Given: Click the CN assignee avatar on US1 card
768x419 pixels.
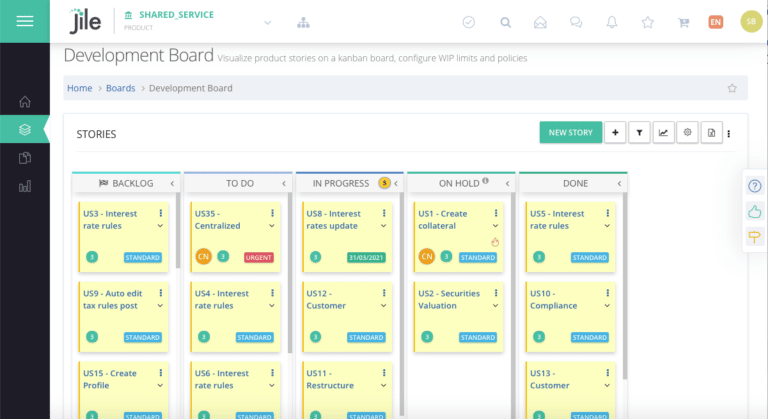Looking at the screenshot, I should click(427, 256).
